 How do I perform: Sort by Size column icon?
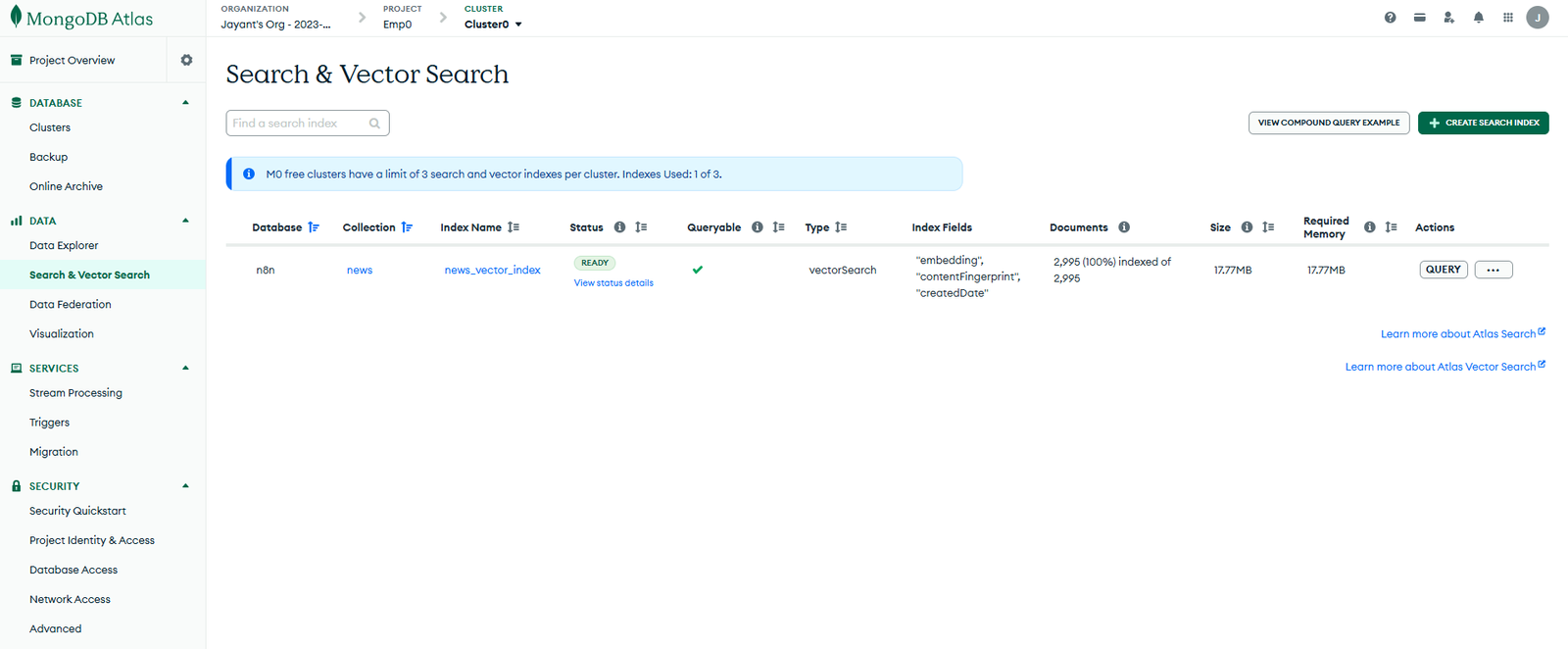[x=1268, y=227]
